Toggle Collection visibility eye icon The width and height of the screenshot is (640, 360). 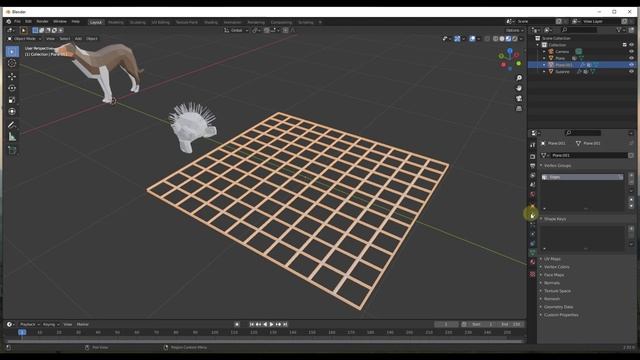point(631,45)
